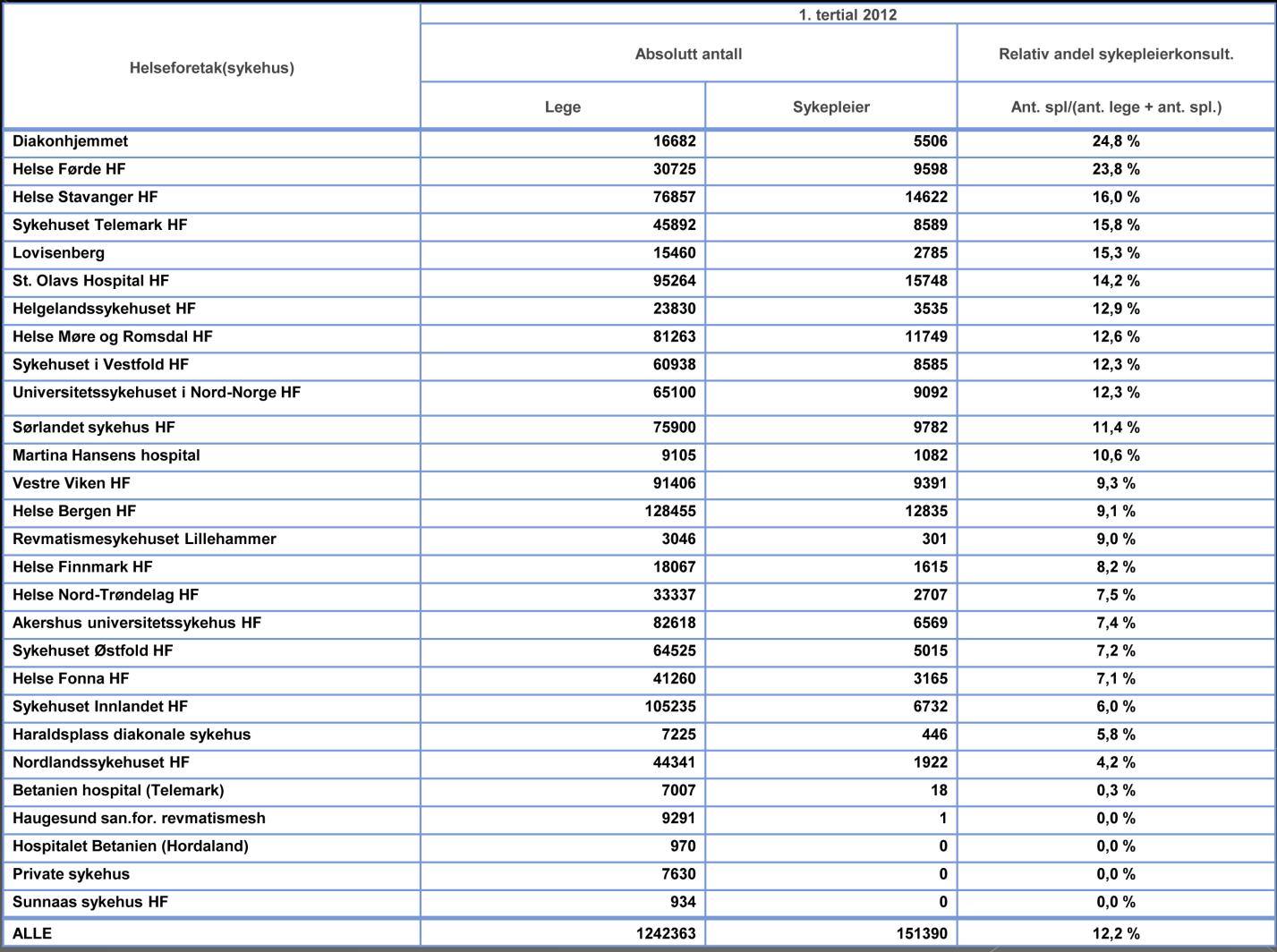
Task: Click the 11,4 % cell for Sørlandet
Action: (1116, 427)
